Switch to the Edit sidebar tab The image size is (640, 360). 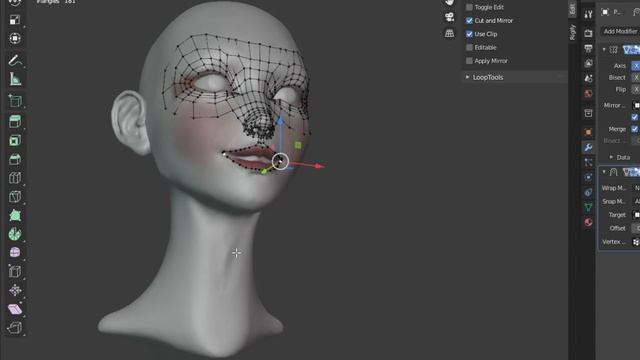tap(572, 9)
